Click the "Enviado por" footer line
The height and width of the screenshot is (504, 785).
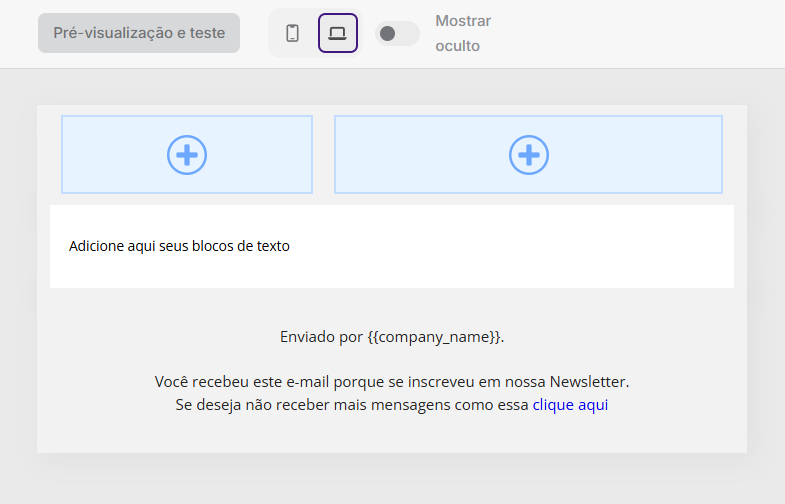(x=320, y=337)
